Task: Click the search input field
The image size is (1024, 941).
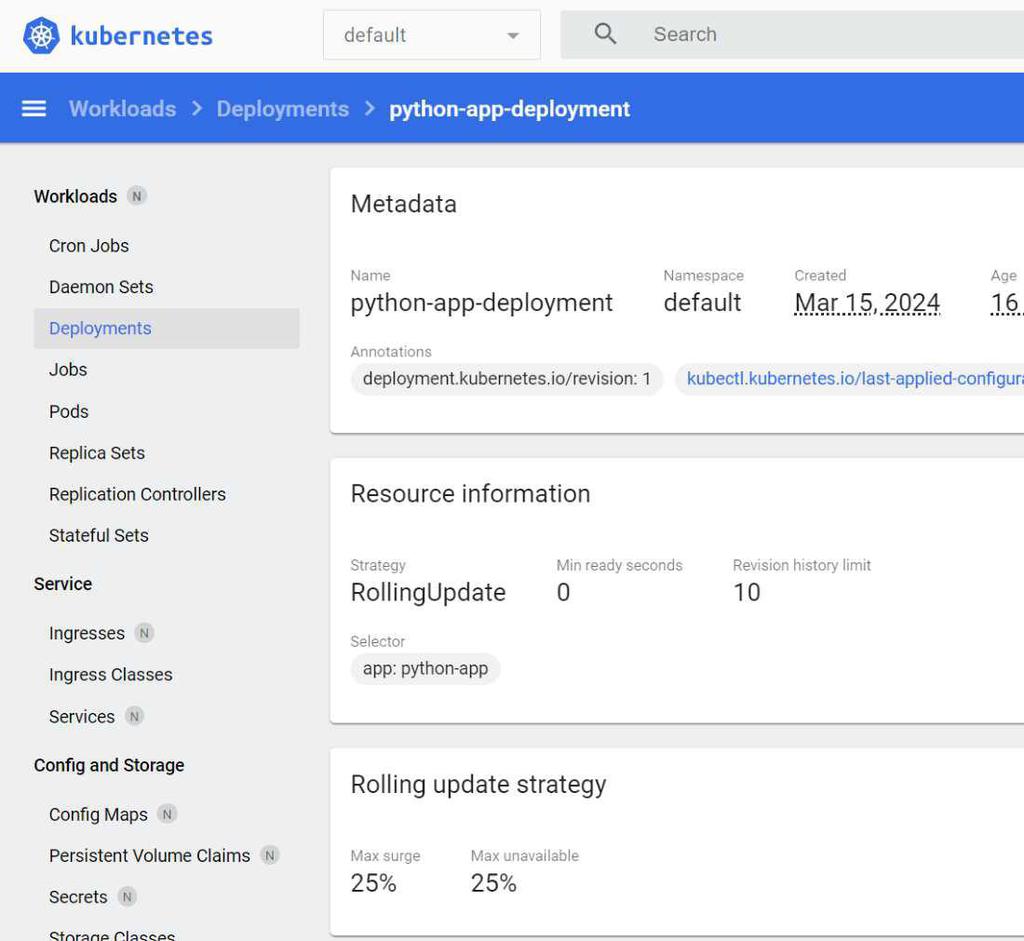Action: tap(820, 35)
